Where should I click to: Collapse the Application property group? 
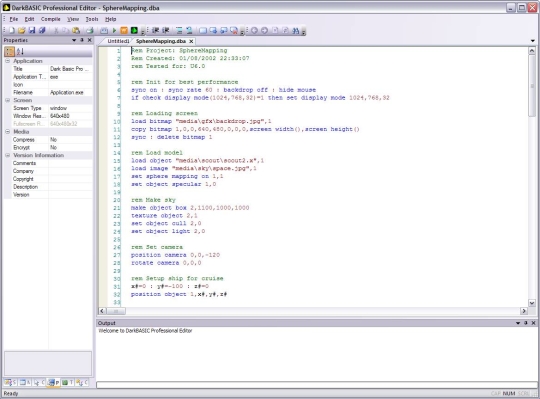tap(8, 61)
